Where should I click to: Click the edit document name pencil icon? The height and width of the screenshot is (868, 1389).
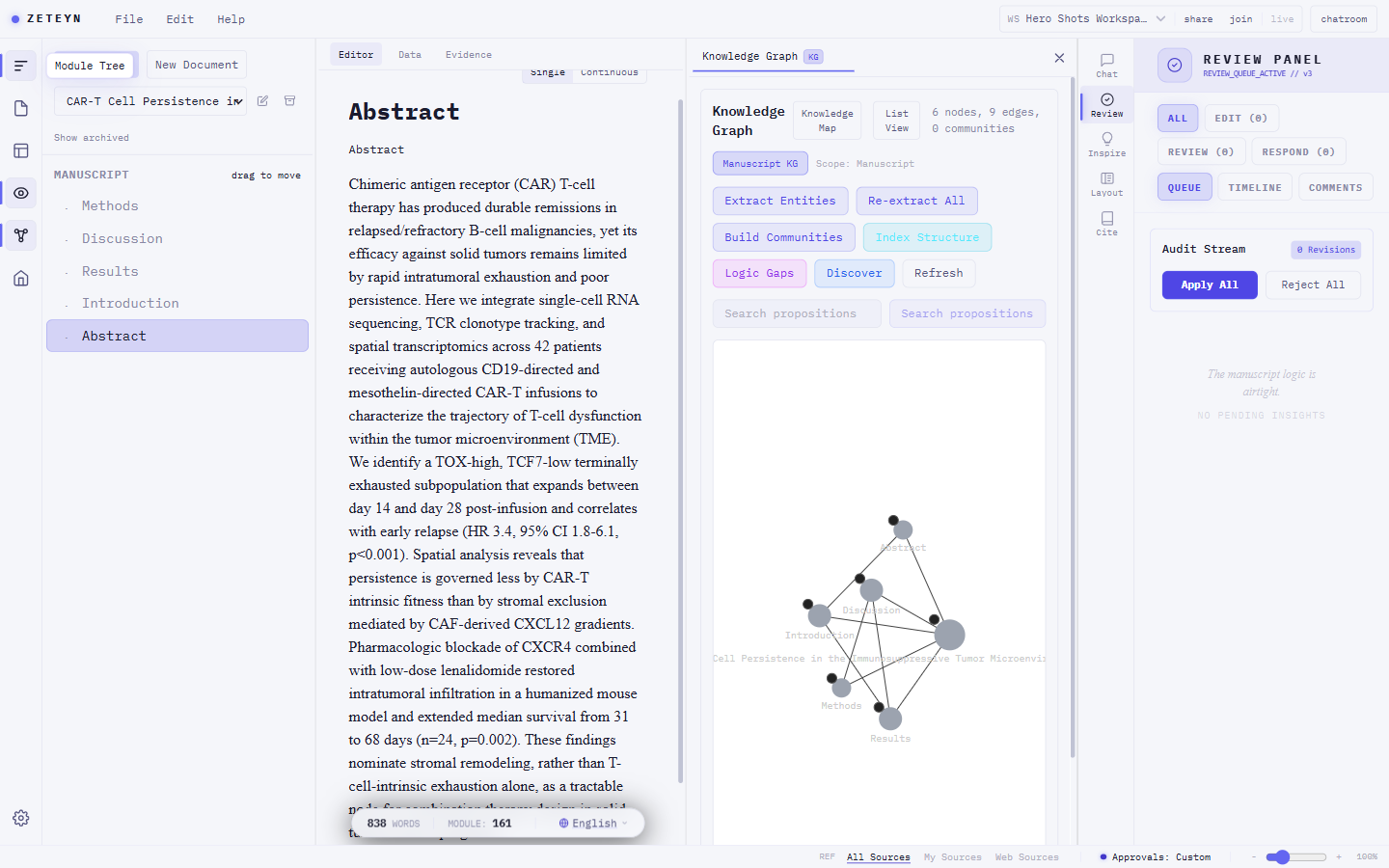[262, 101]
